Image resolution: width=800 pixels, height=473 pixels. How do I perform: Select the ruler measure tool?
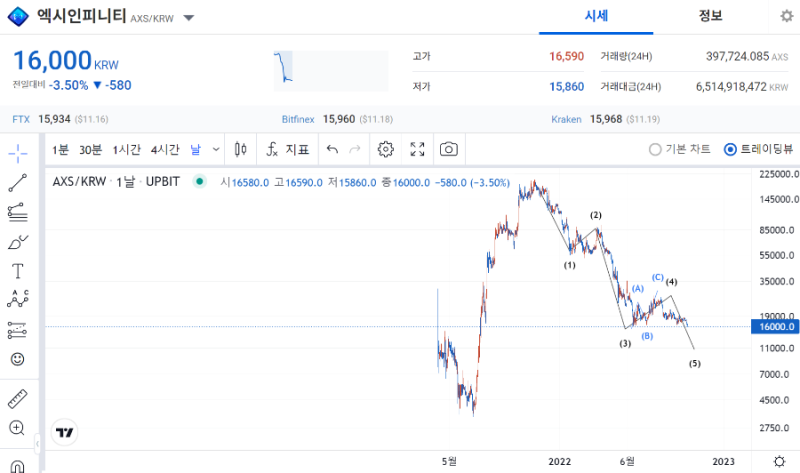pyautogui.click(x=17, y=399)
